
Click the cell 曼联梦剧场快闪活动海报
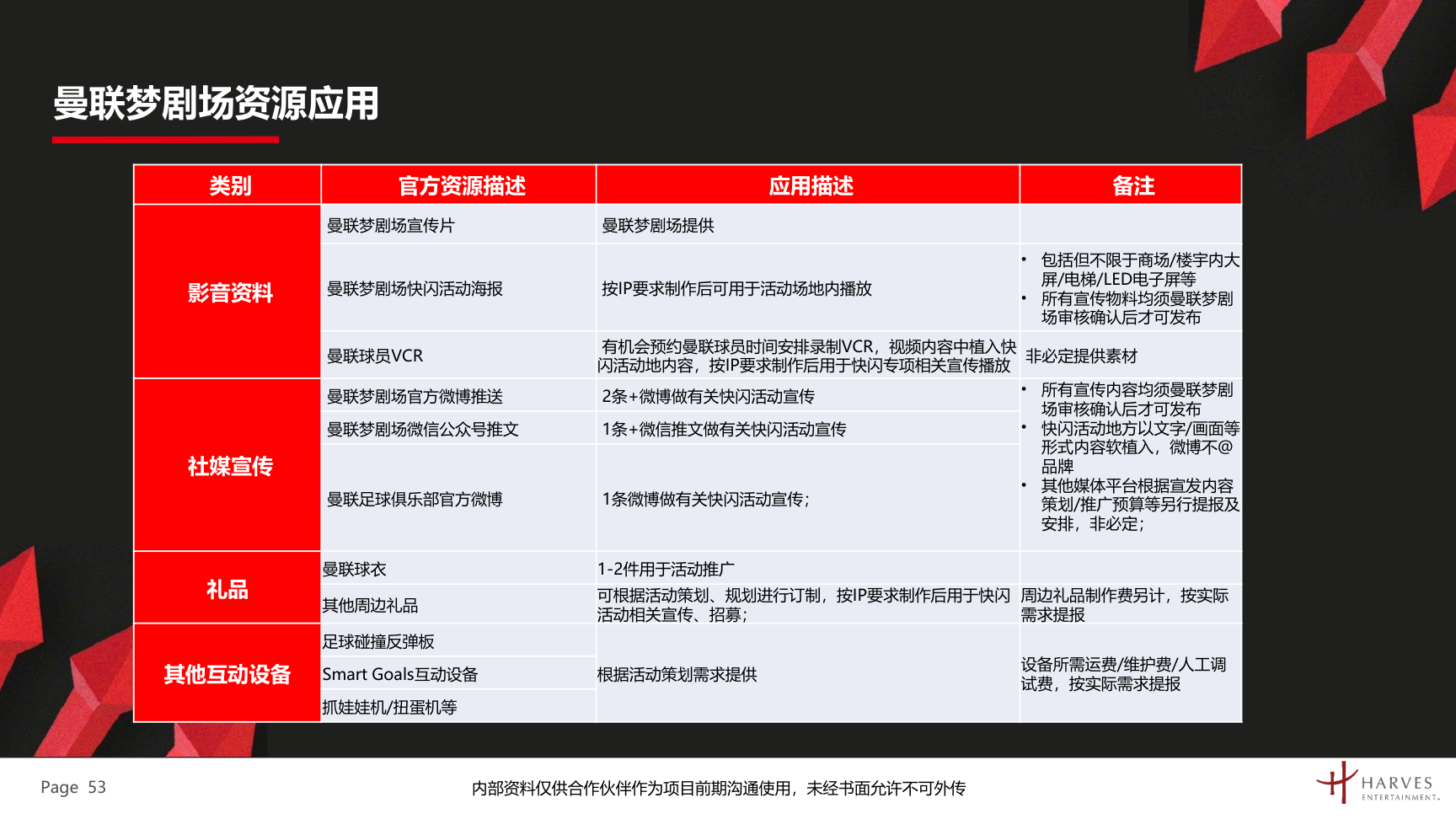(x=459, y=288)
